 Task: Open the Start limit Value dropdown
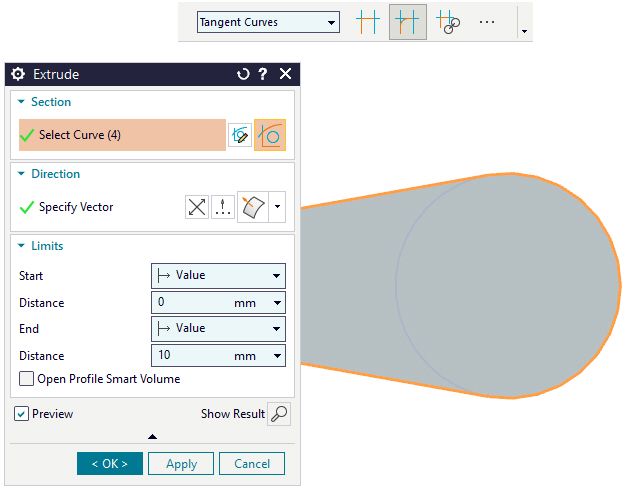[218, 276]
